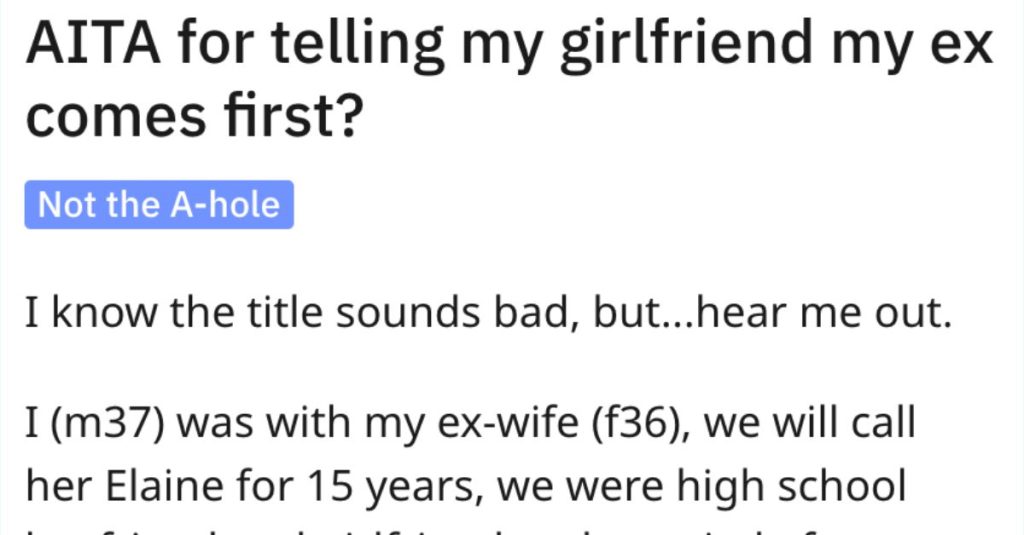The height and width of the screenshot is (535, 1024).
Task: Click "comes first?" in the headline
Action: tap(194, 116)
